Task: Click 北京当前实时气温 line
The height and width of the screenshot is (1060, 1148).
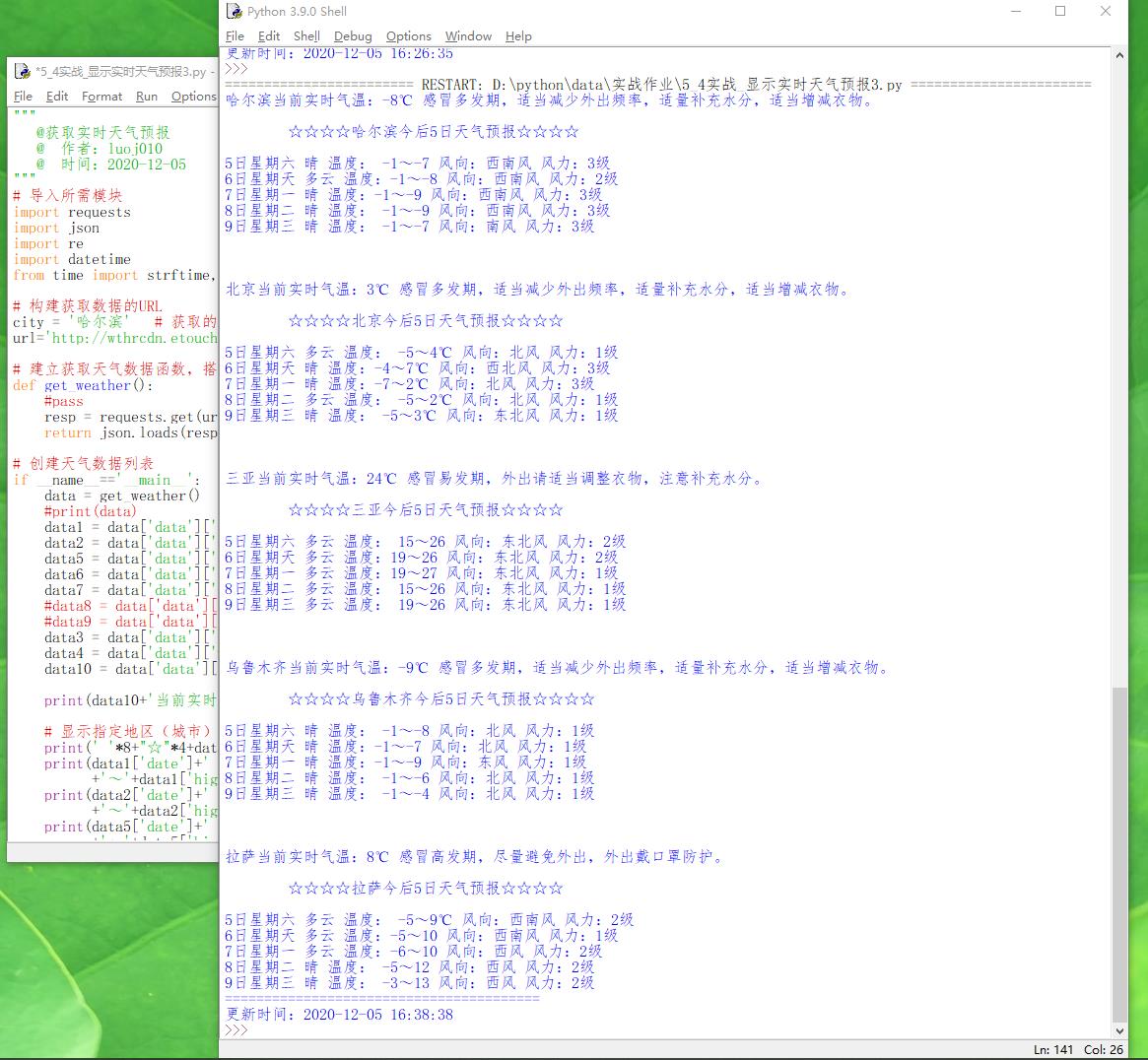Action: click(x=538, y=290)
